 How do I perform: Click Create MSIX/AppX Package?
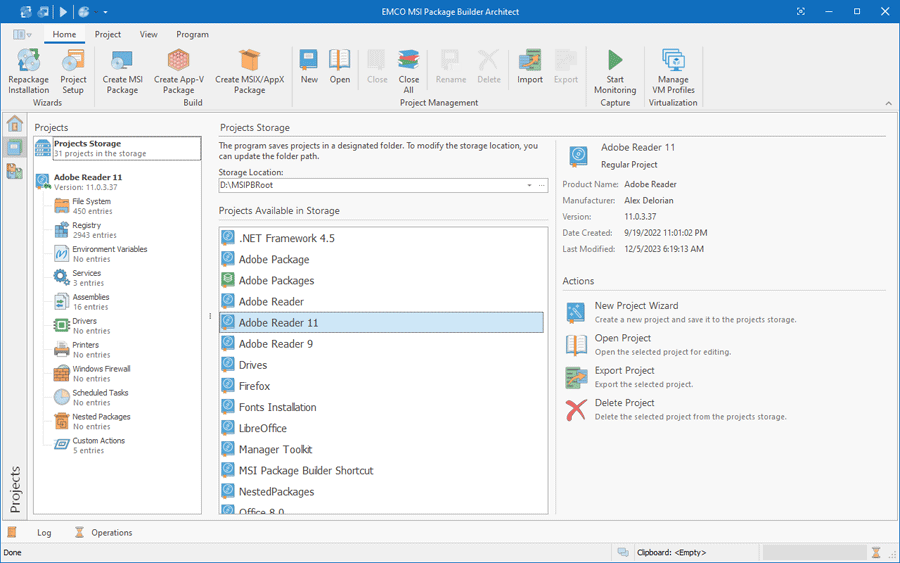(250, 71)
